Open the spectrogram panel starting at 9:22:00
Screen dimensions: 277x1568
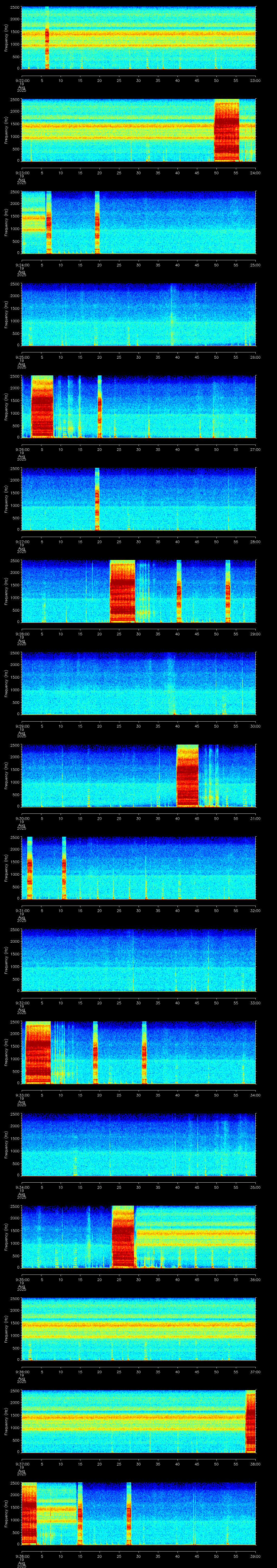pos(138,38)
